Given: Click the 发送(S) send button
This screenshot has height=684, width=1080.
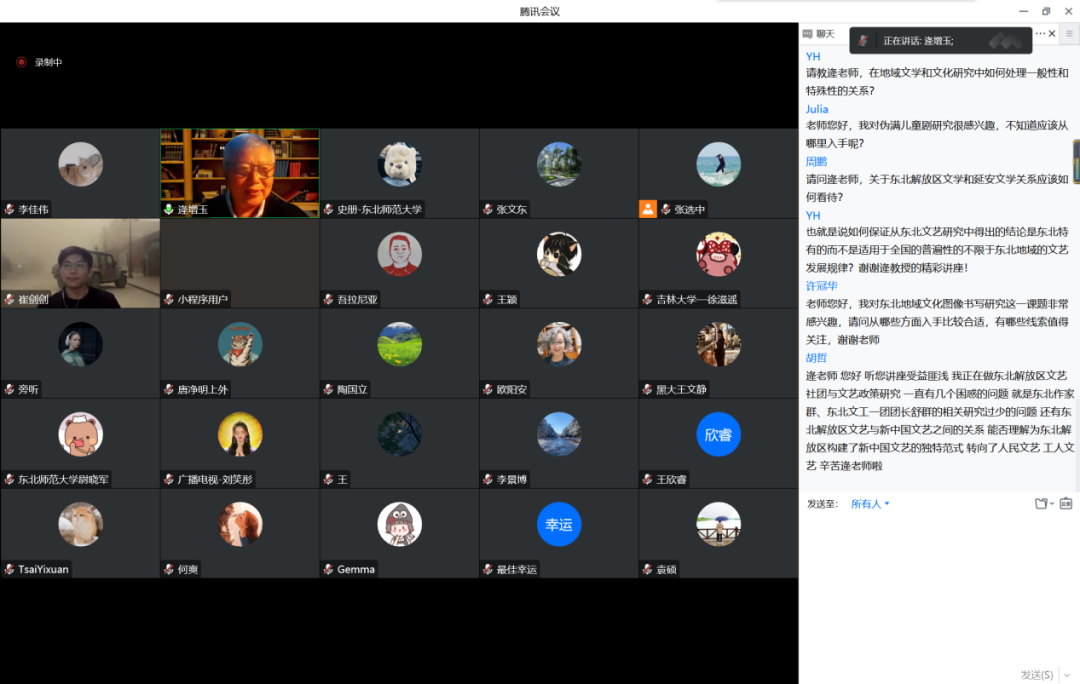Looking at the screenshot, I should (1037, 675).
